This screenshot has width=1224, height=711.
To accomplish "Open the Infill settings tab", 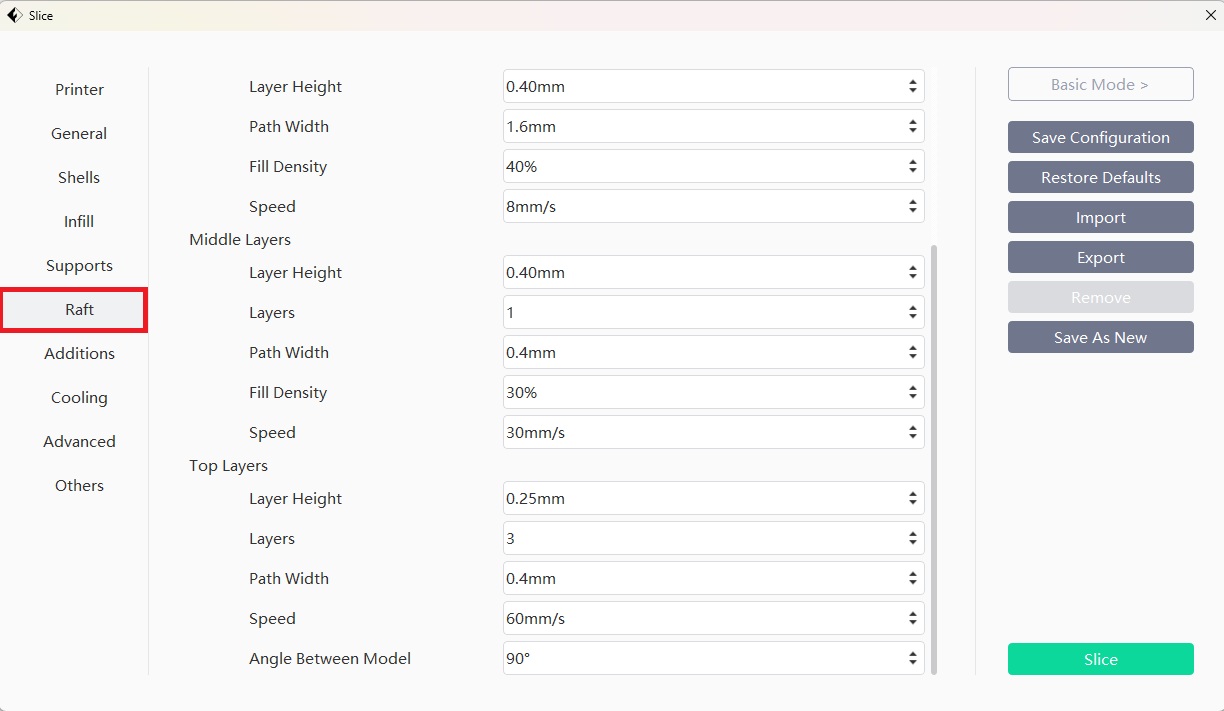I will (x=79, y=222).
